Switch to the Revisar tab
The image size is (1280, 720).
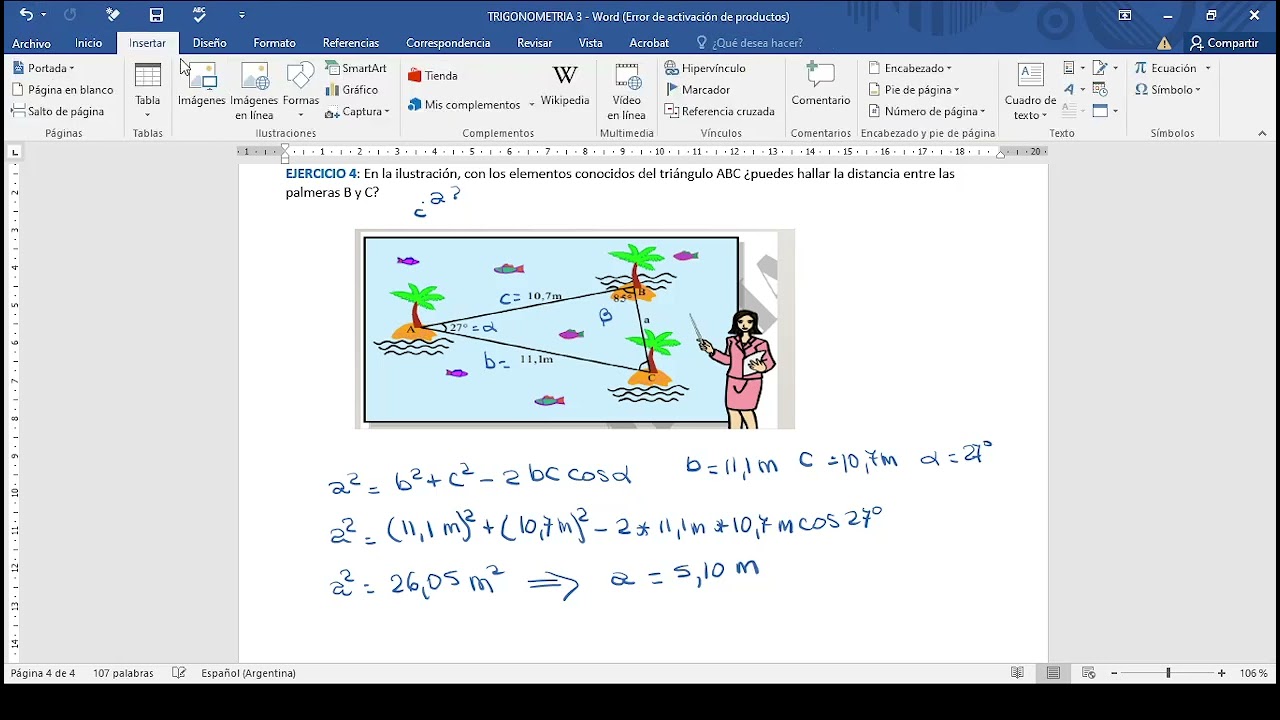click(535, 43)
